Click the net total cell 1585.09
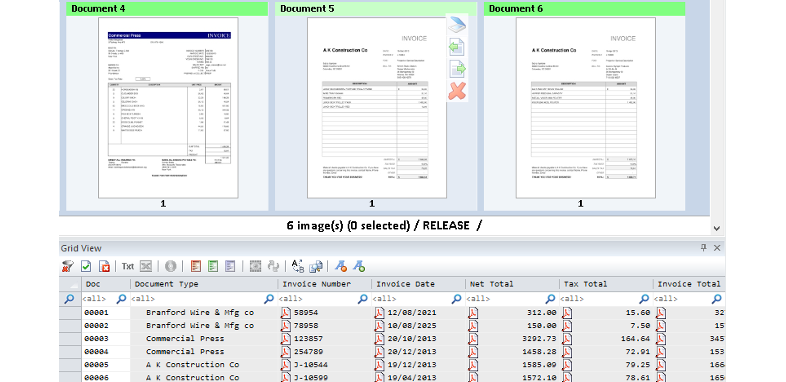786x382 pixels. tap(512, 364)
